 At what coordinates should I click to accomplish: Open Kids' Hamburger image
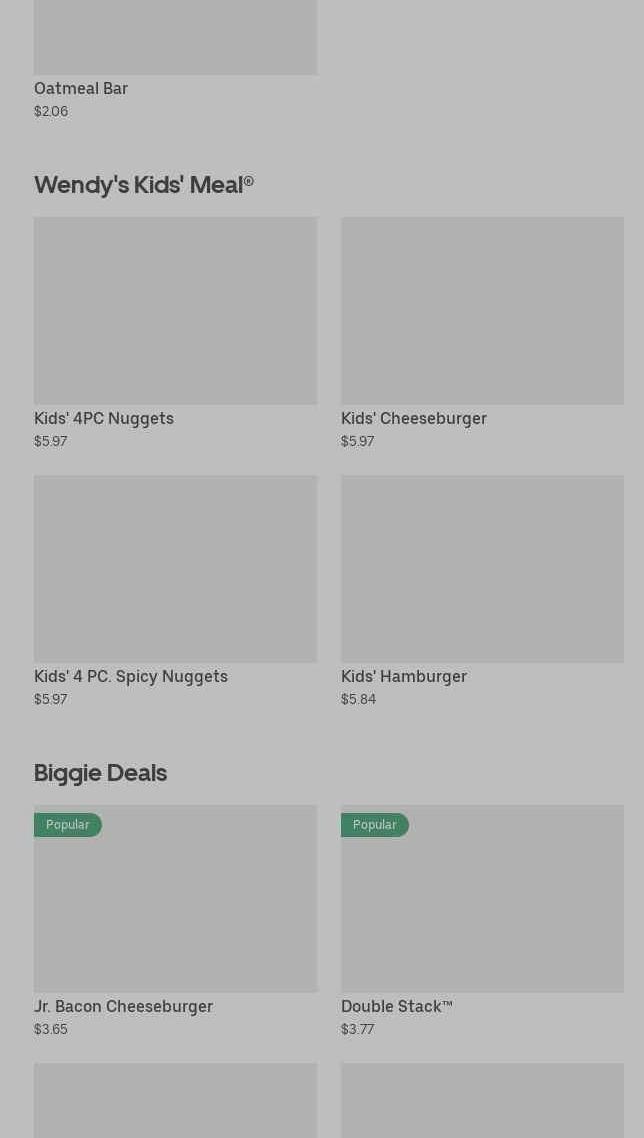[483, 569]
